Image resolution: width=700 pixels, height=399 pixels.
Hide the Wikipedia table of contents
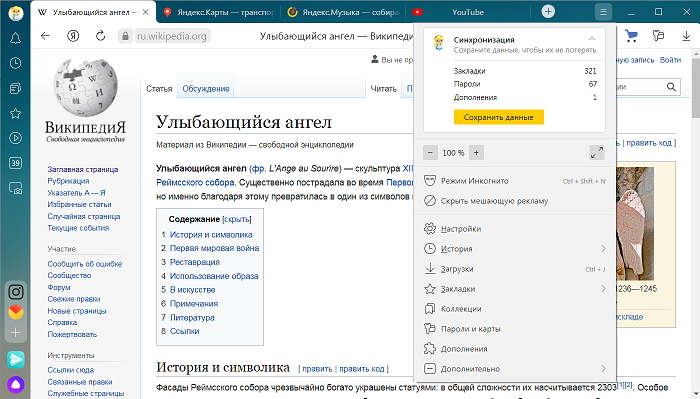pos(237,219)
